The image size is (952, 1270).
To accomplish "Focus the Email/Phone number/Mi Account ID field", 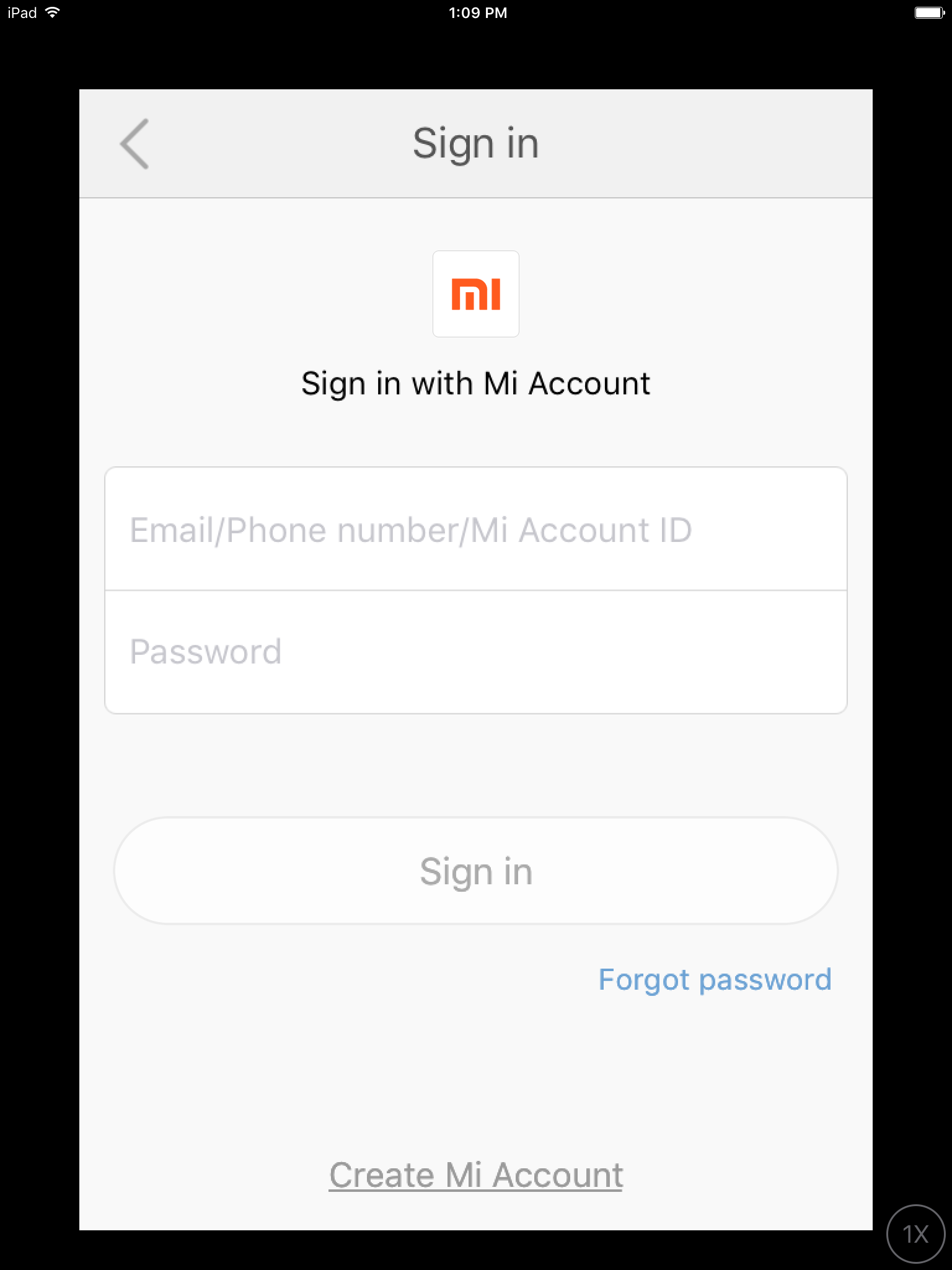I will (x=476, y=529).
